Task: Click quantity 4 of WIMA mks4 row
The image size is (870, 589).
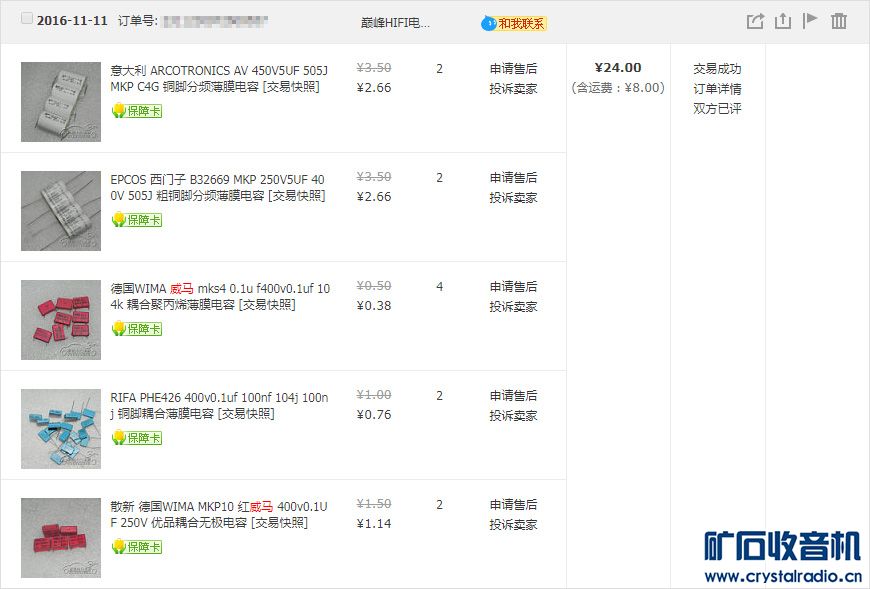Action: [439, 287]
